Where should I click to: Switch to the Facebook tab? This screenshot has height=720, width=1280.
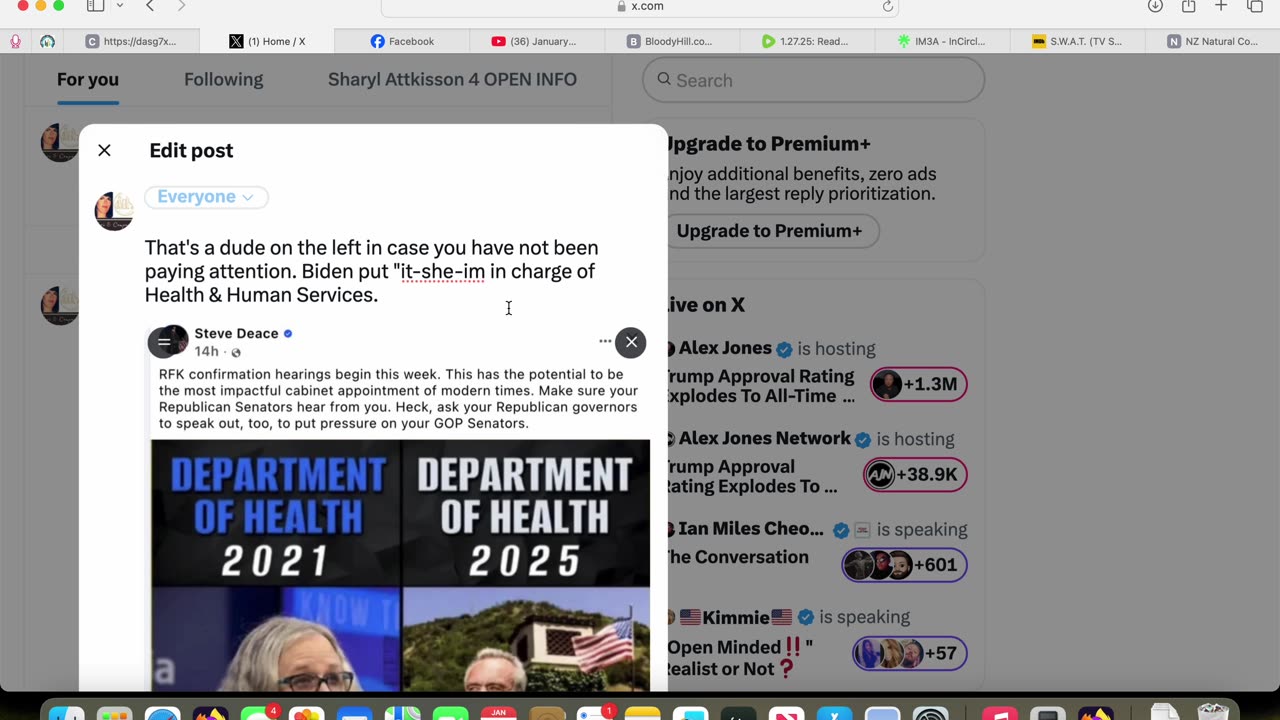(402, 41)
